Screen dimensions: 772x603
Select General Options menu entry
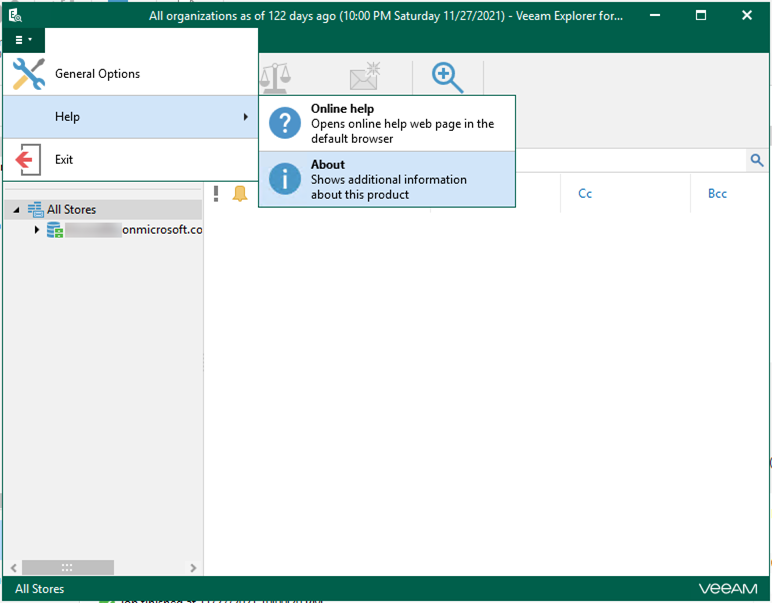pyautogui.click(x=130, y=74)
